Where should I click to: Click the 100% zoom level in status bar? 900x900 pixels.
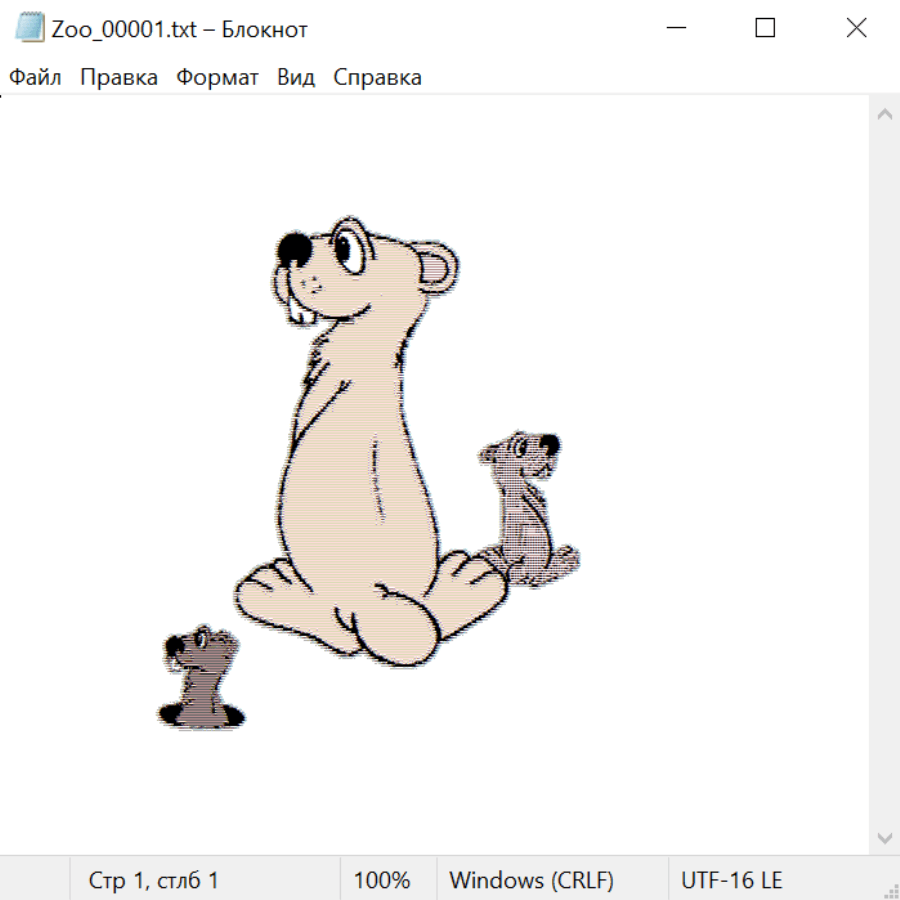(382, 880)
